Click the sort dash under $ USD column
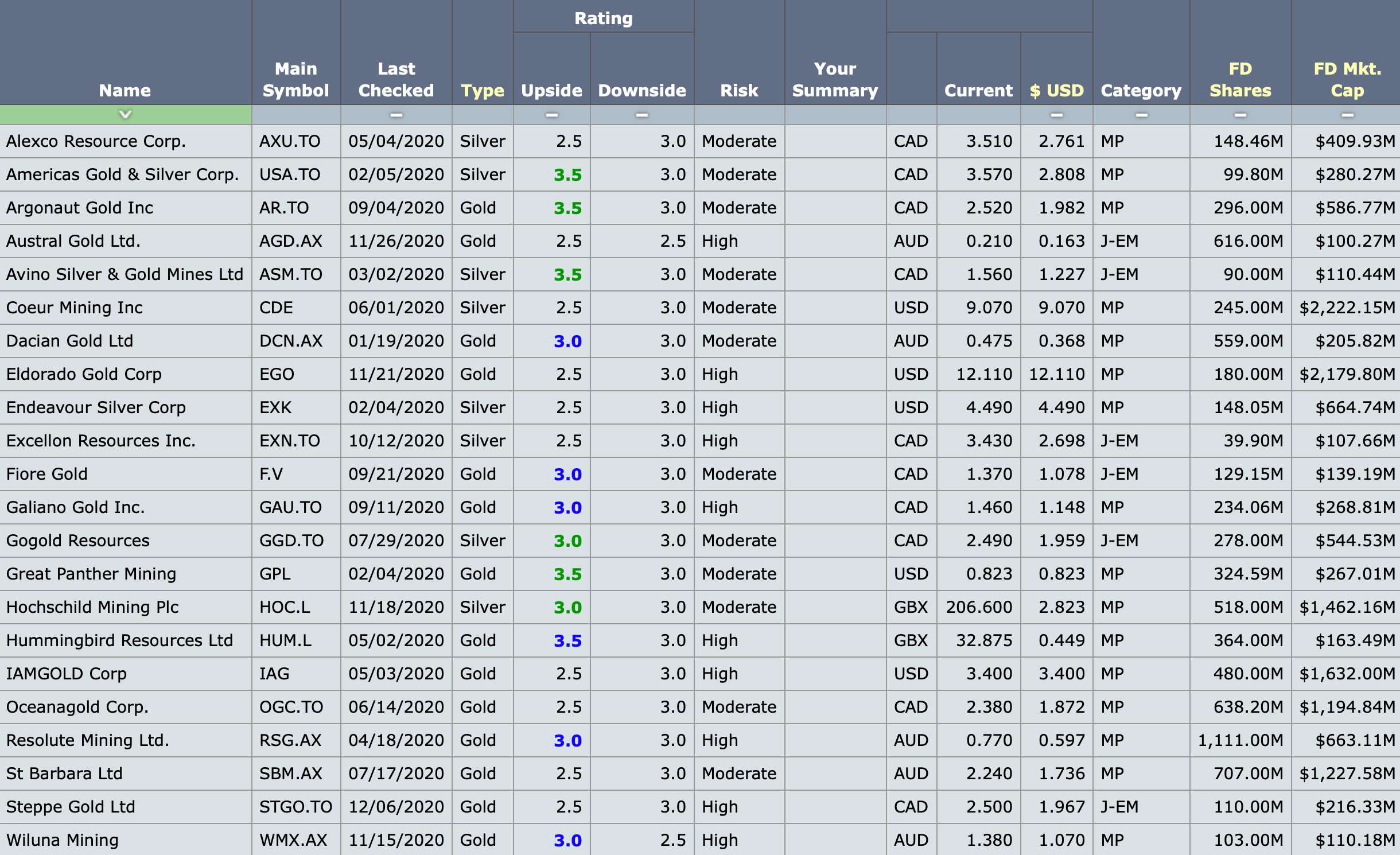Image resolution: width=1400 pixels, height=855 pixels. pos(1056,115)
